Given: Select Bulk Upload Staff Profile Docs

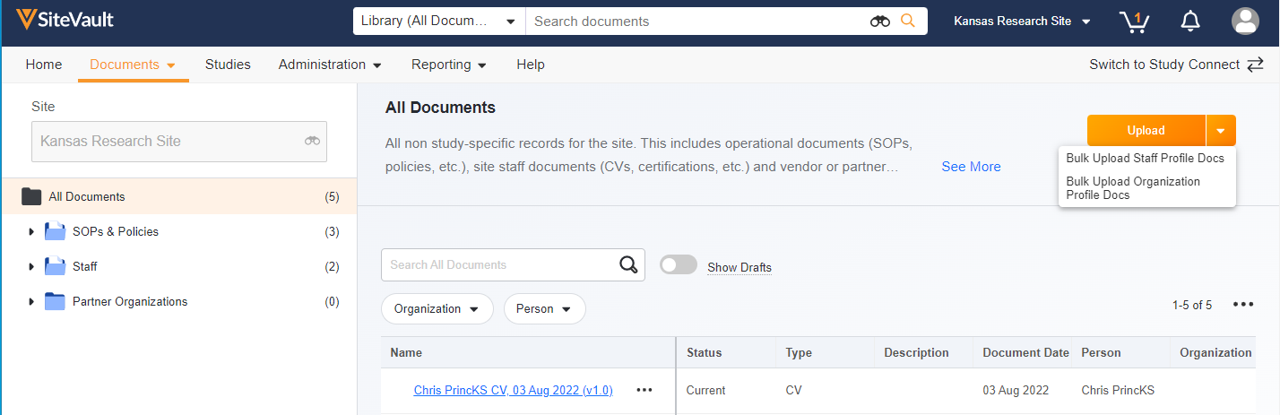Looking at the screenshot, I should pos(1144,158).
